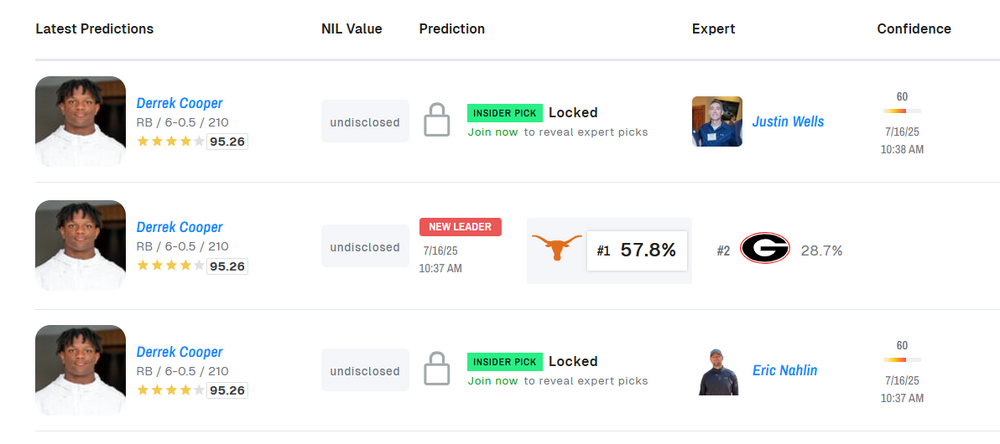This screenshot has height=444, width=1000.
Task: Click the star rating in first Derrek Cooper row
Action: coord(171,141)
